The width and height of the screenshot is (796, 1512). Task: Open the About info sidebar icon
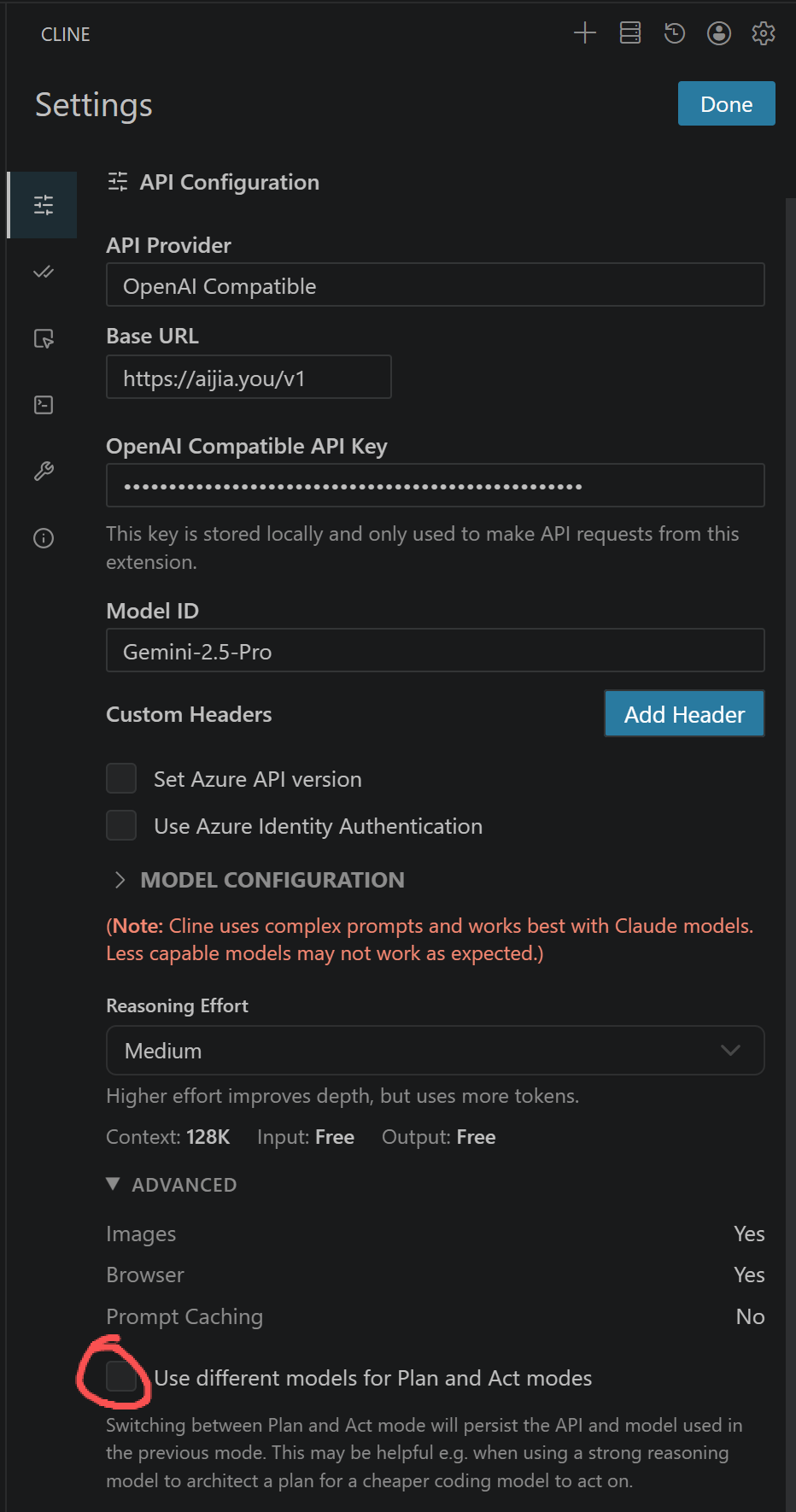click(44, 538)
